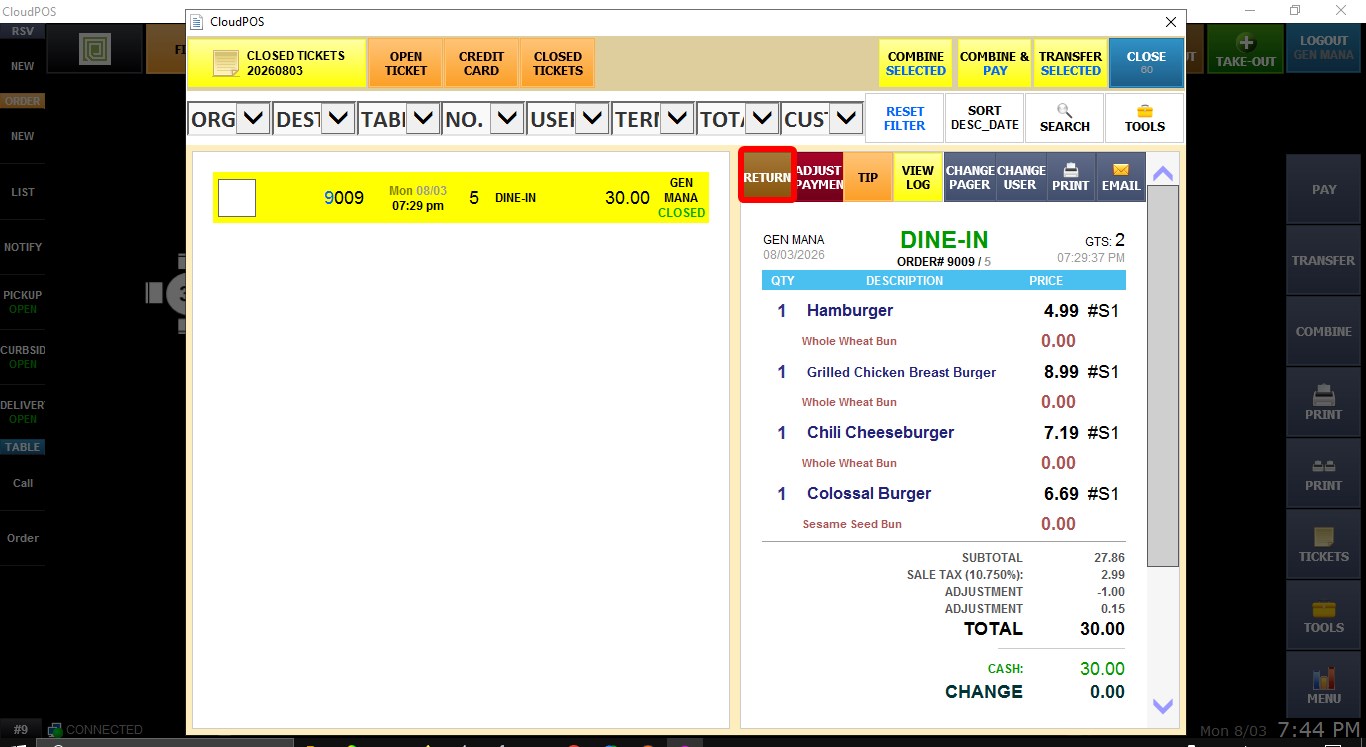
Task: Click the square logo icon in main window
Action: click(94, 49)
